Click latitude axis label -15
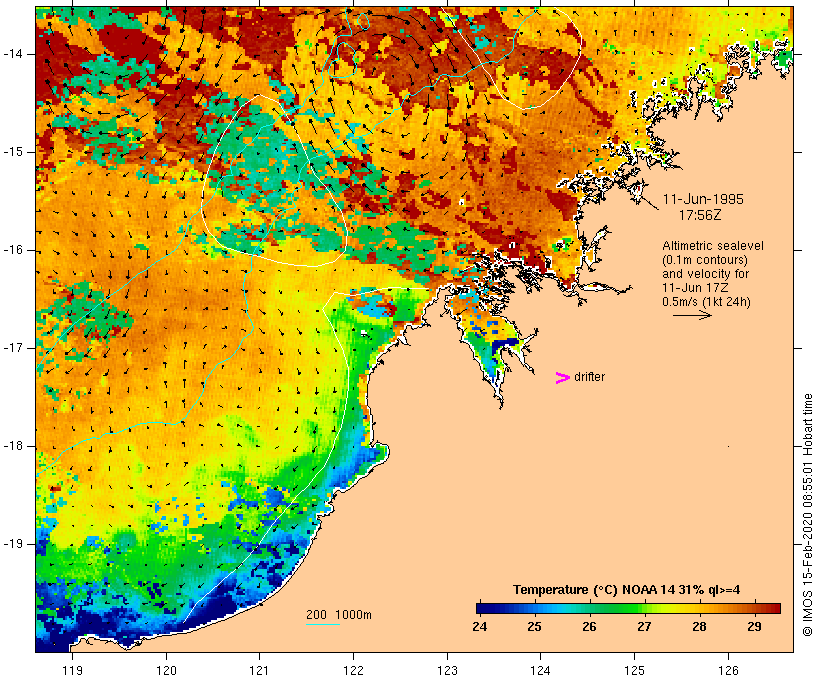The image size is (820, 680). (x=13, y=152)
